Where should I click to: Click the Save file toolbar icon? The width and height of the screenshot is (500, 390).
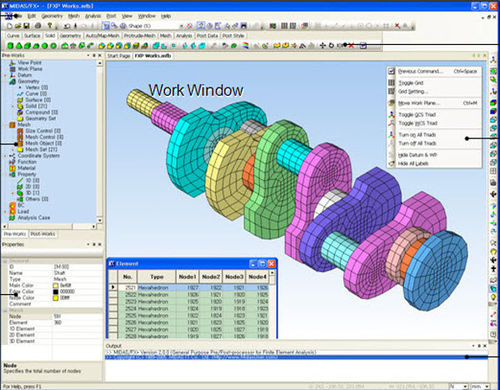coord(27,26)
